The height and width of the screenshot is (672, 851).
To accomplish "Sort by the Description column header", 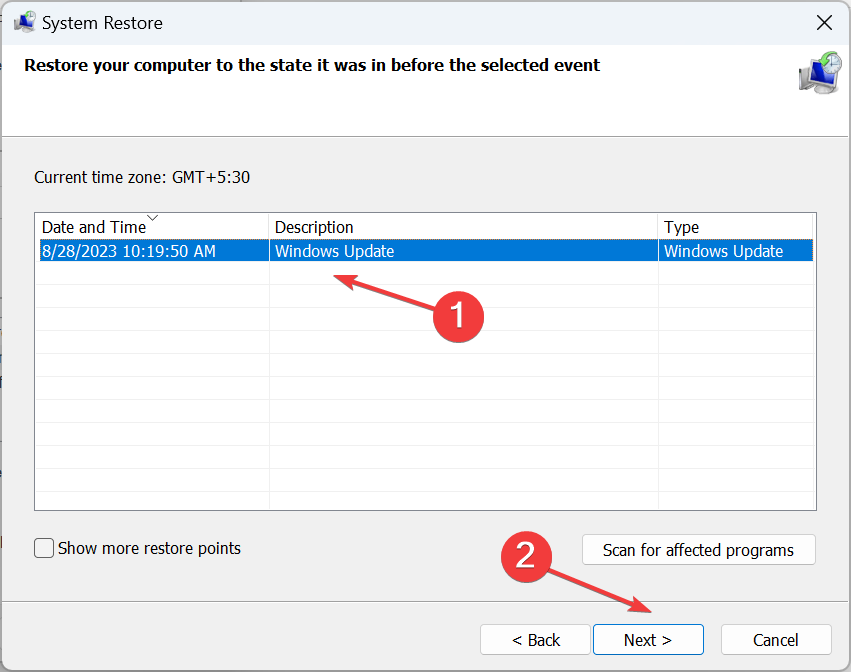I will click(463, 227).
